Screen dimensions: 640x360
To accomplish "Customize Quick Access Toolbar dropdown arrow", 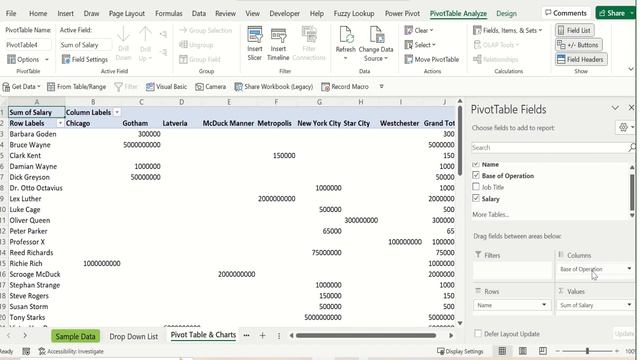I will coord(381,87).
